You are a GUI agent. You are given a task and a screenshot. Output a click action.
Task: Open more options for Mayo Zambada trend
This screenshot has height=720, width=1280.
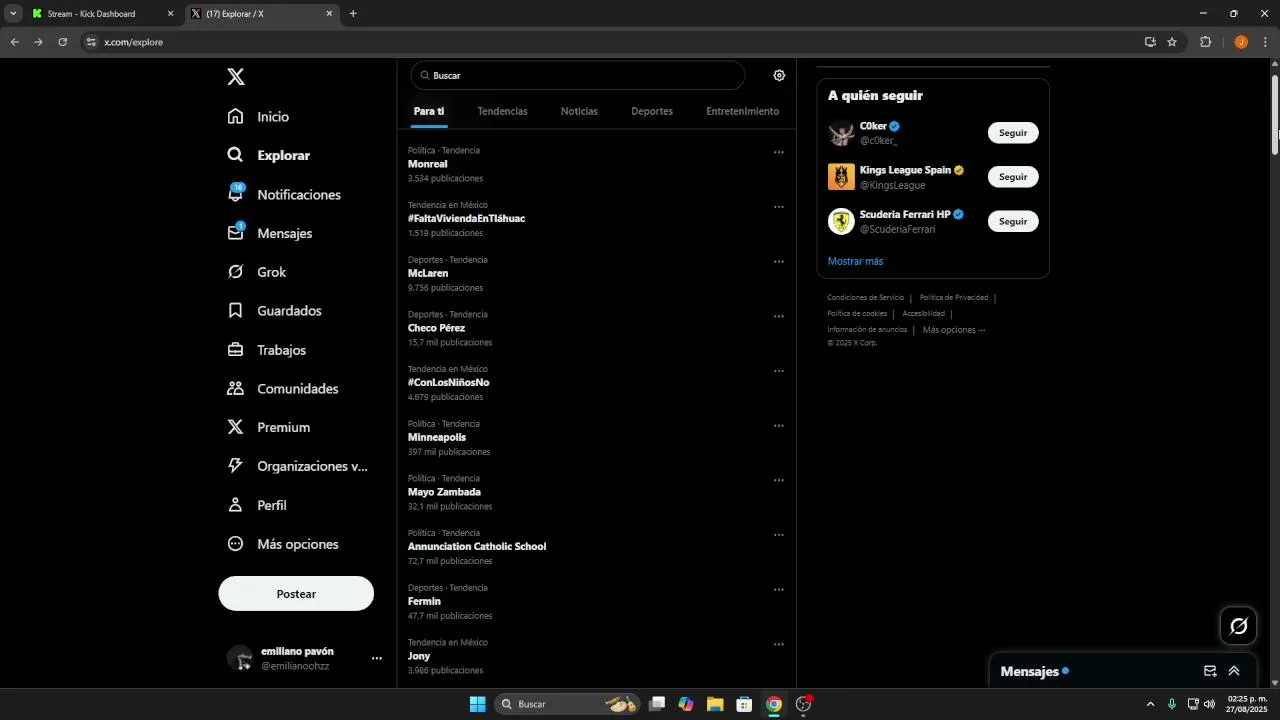click(778, 480)
